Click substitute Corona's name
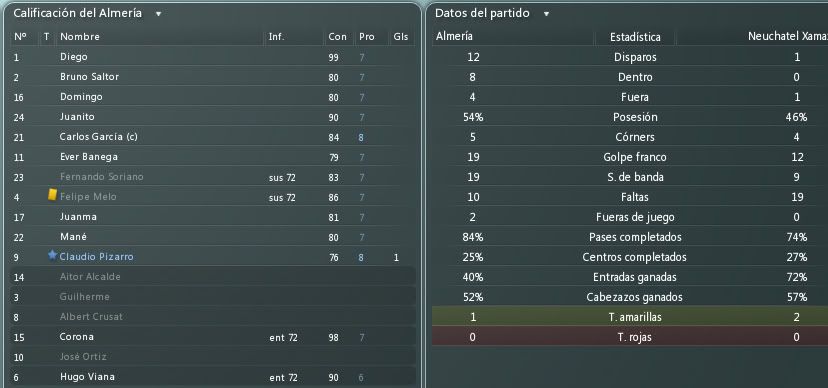 [x=77, y=337]
